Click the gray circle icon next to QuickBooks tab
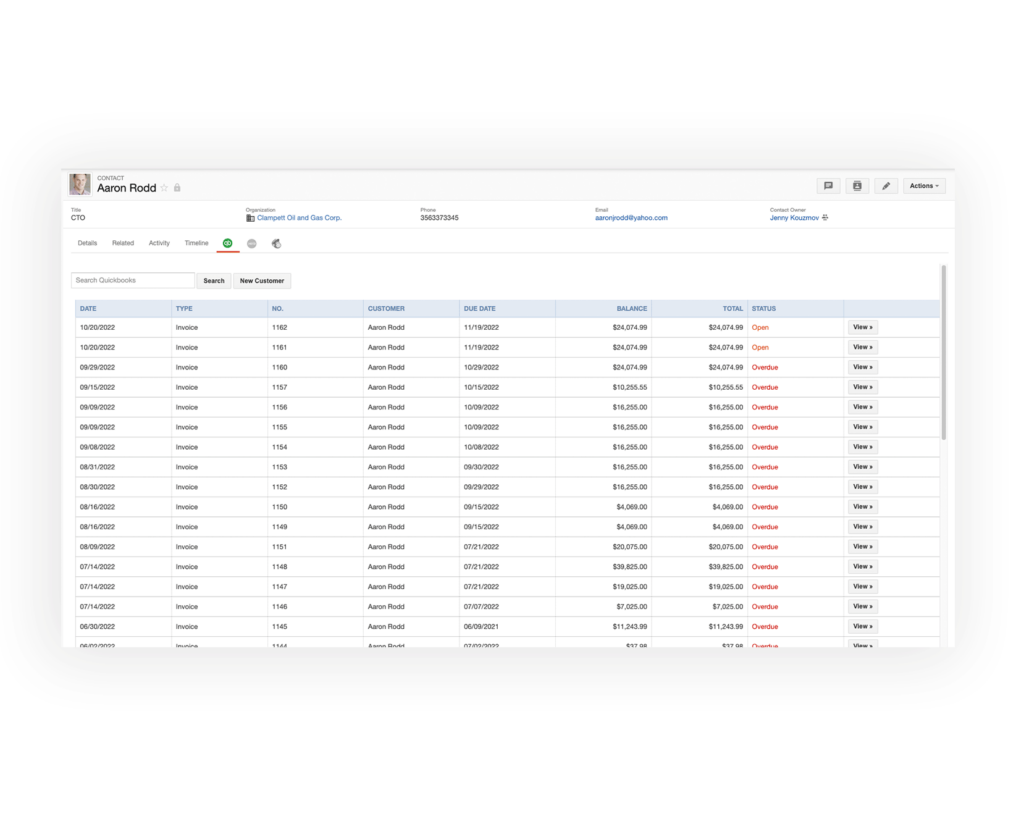The image size is (1024, 840). pos(252,243)
